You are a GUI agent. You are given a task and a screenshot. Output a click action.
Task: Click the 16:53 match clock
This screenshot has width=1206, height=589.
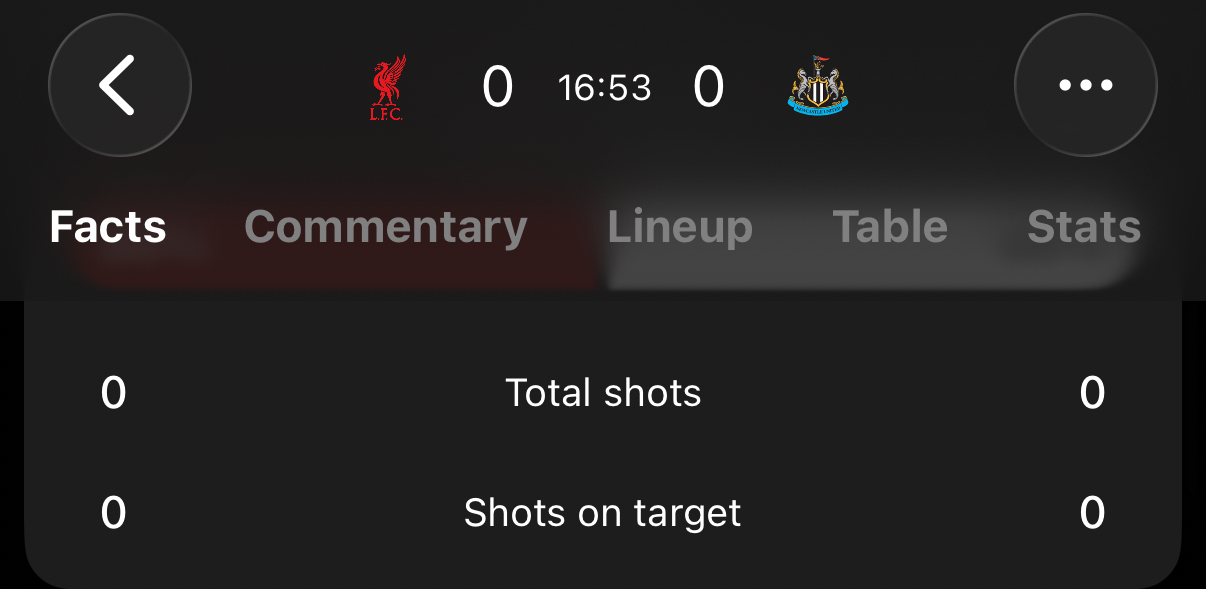click(x=605, y=88)
